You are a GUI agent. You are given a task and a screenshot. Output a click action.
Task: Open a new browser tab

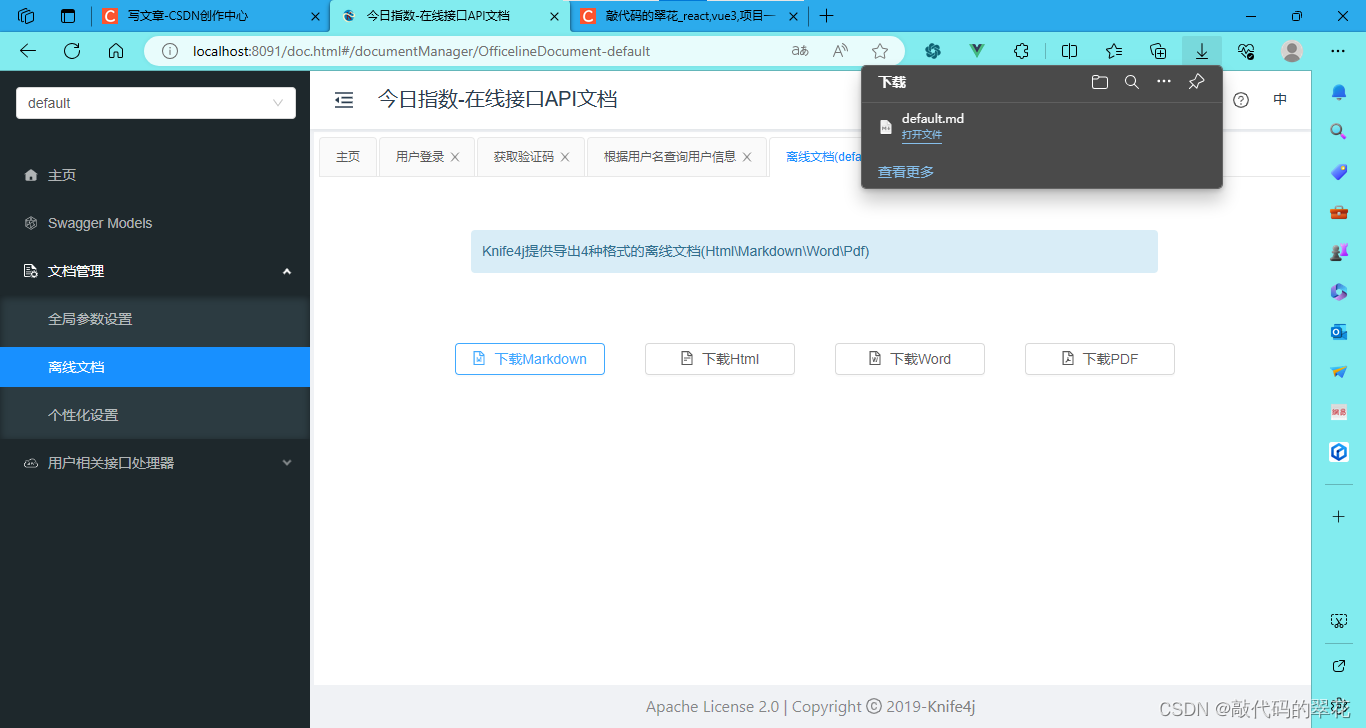827,16
